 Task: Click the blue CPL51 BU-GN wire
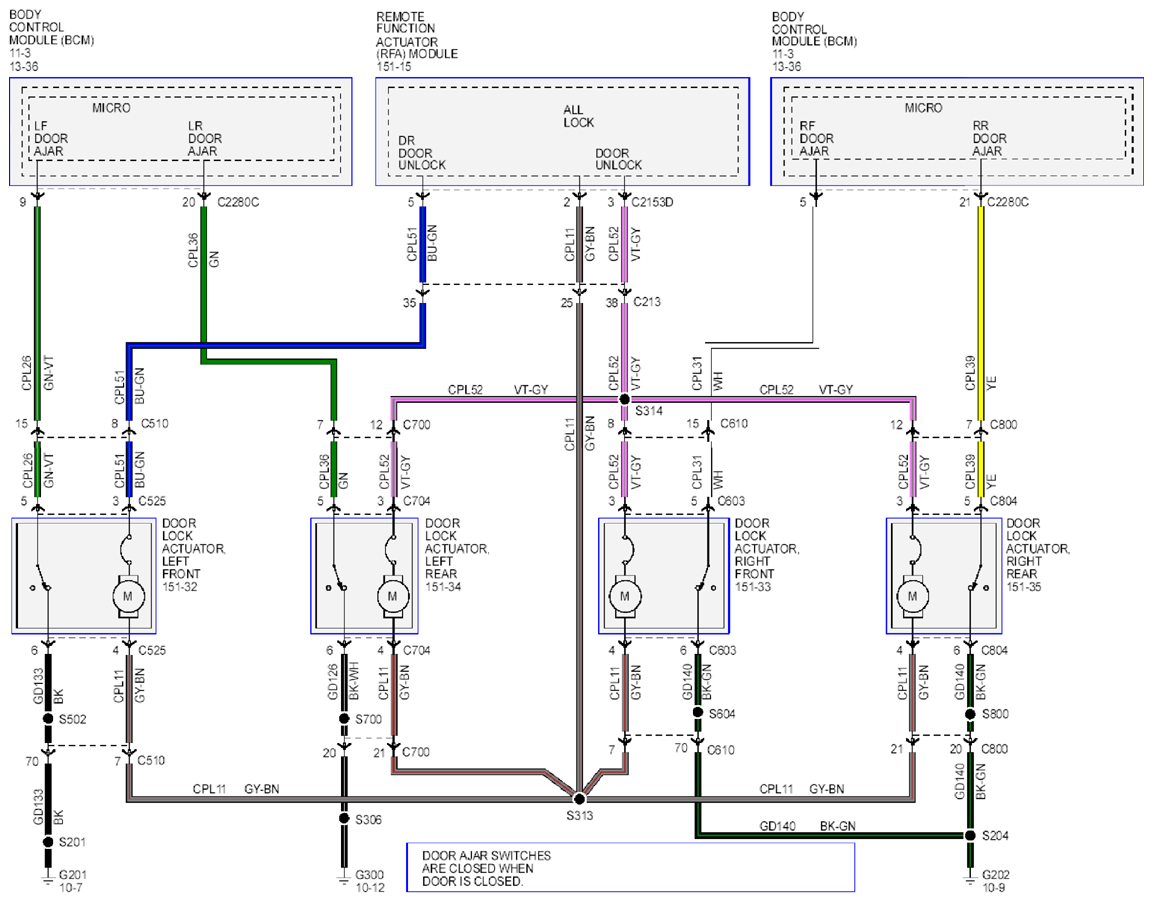point(423,244)
